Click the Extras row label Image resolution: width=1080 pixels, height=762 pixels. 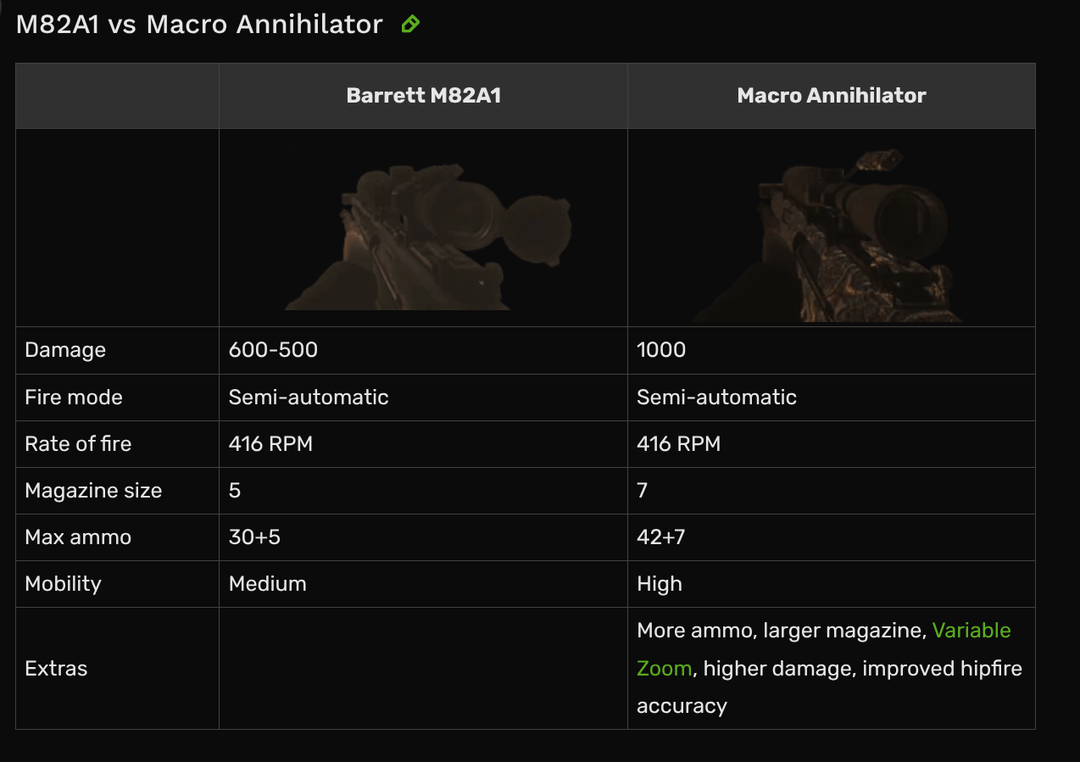(56, 668)
